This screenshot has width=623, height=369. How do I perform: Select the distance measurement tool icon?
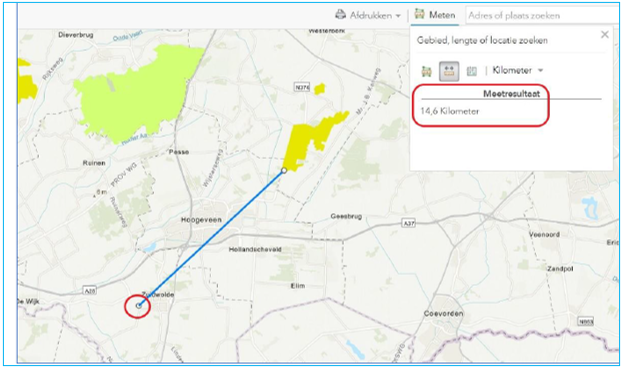coord(449,71)
